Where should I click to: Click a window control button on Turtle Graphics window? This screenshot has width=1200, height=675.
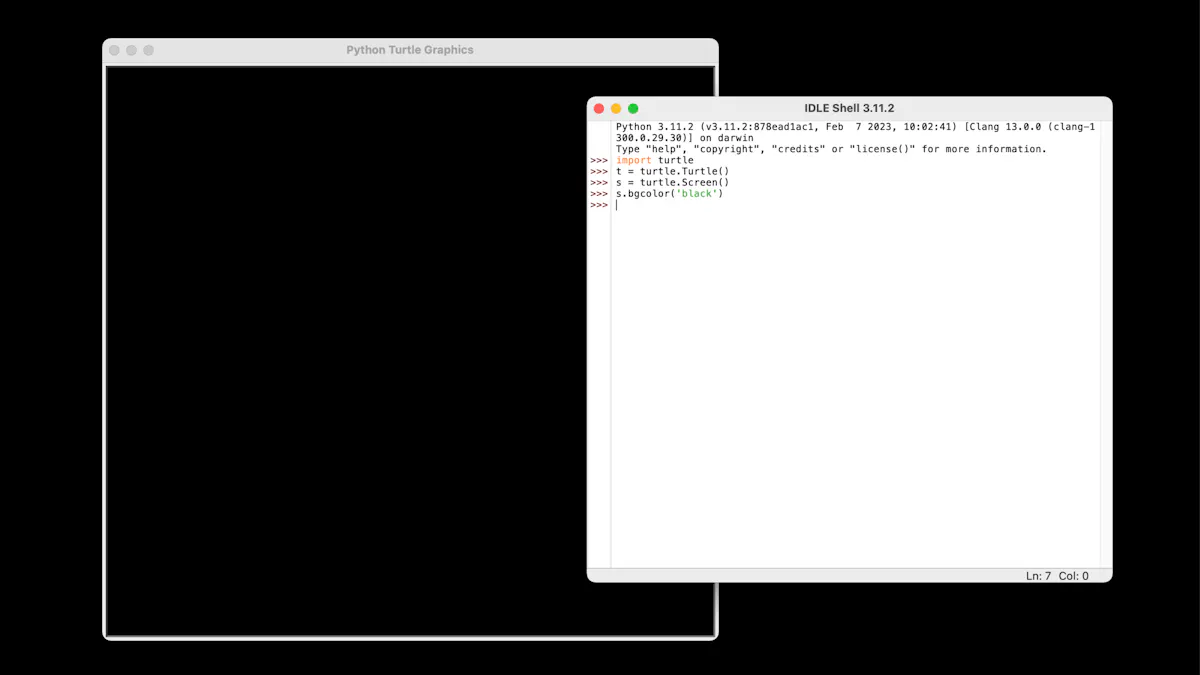point(114,48)
